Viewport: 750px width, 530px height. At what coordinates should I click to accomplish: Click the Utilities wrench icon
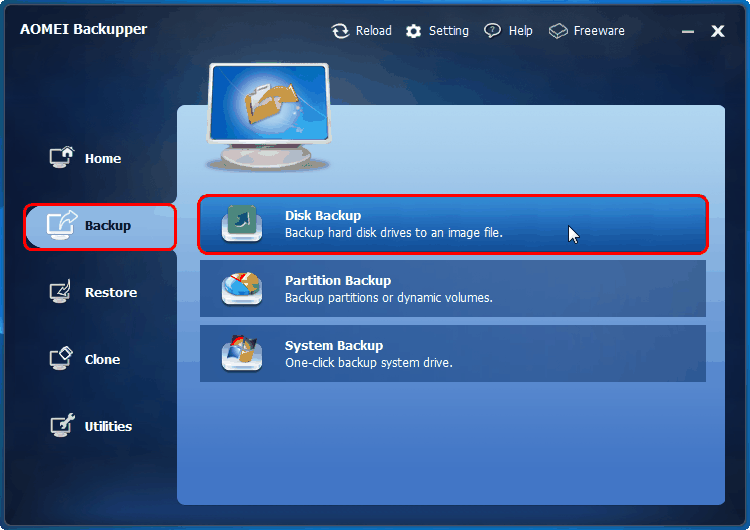pyautogui.click(x=62, y=425)
